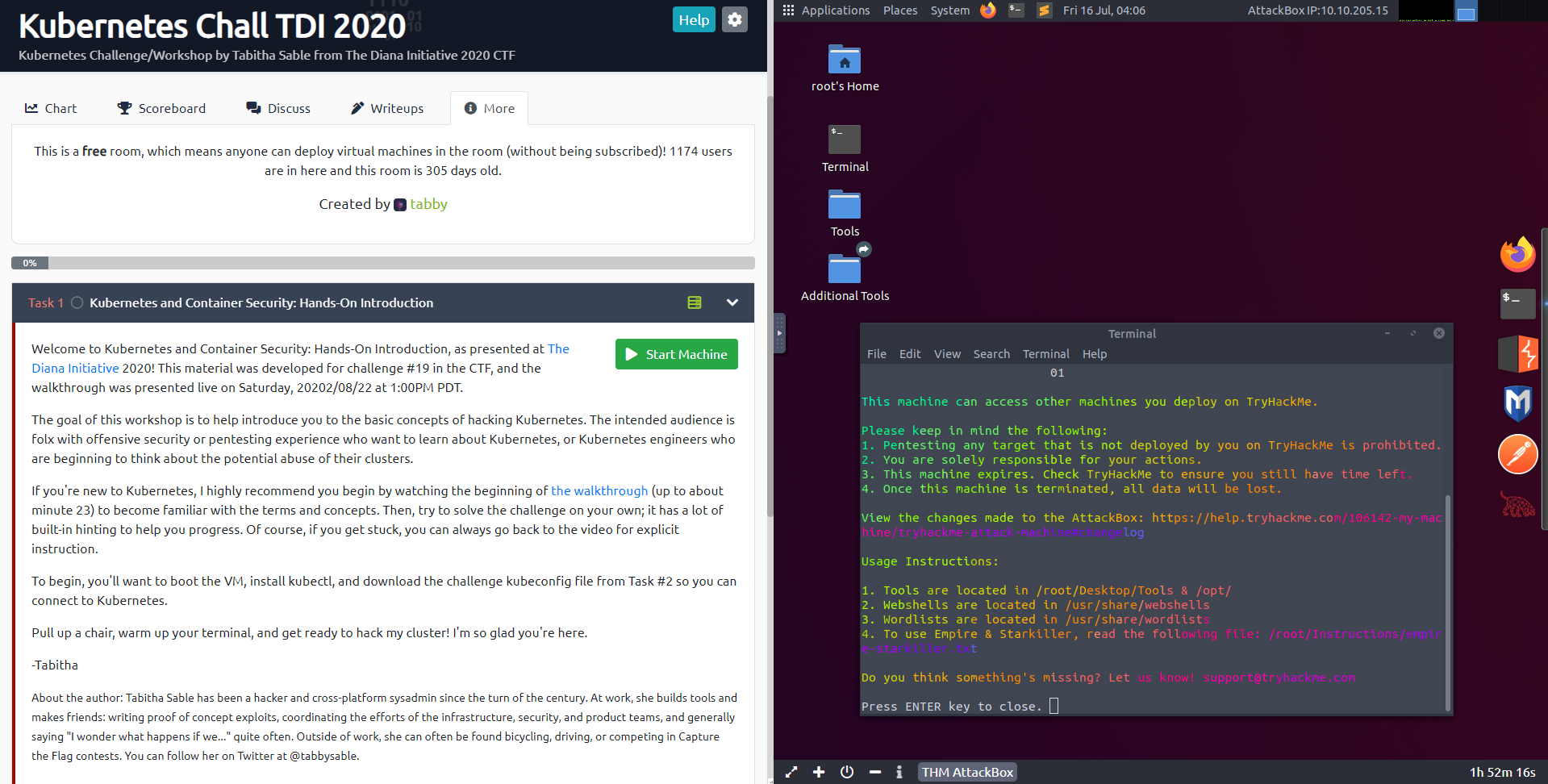
Task: Launch the terminal from the right dock
Action: [1518, 304]
